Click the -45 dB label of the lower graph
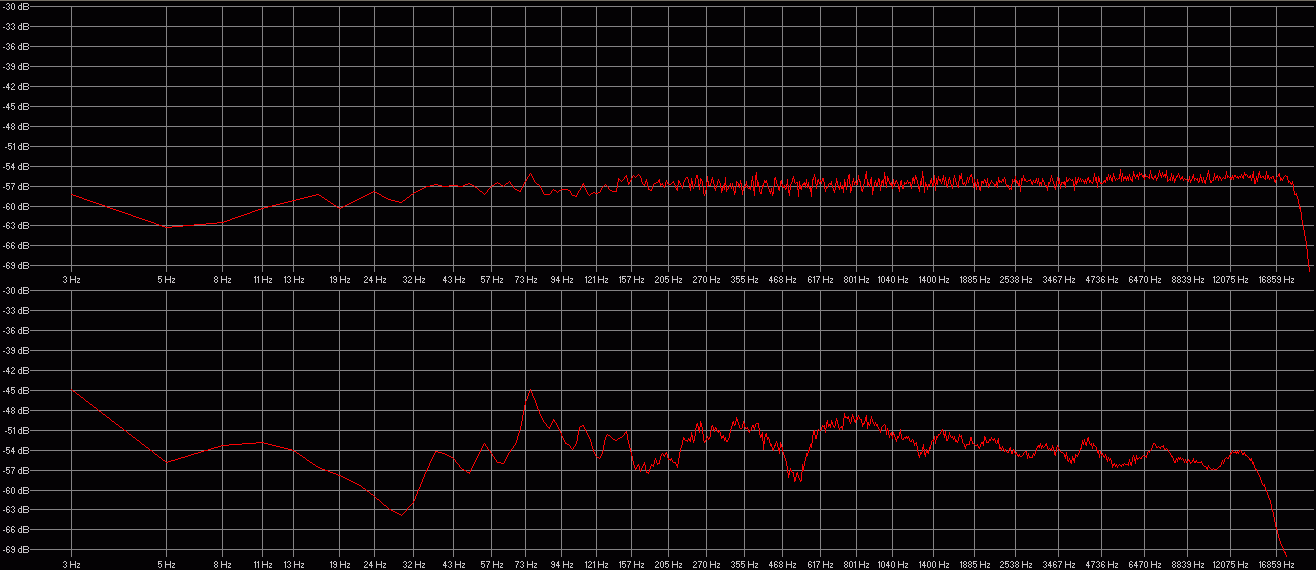The image size is (1316, 570). [16, 391]
